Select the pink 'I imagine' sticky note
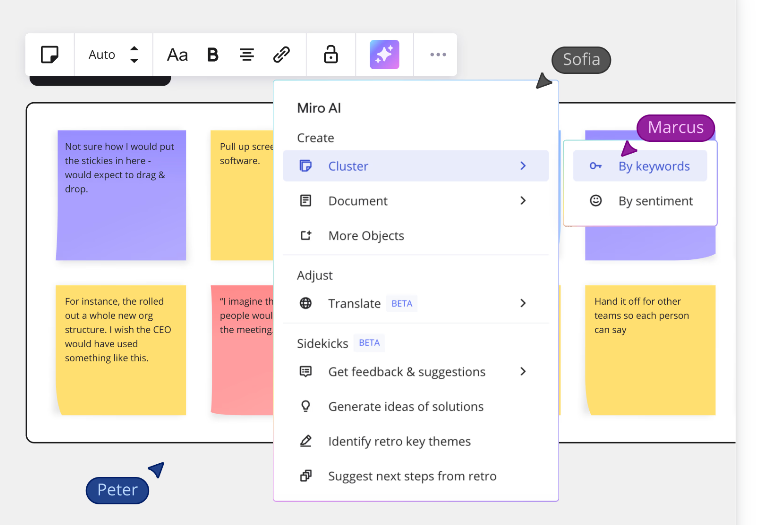 [242, 350]
